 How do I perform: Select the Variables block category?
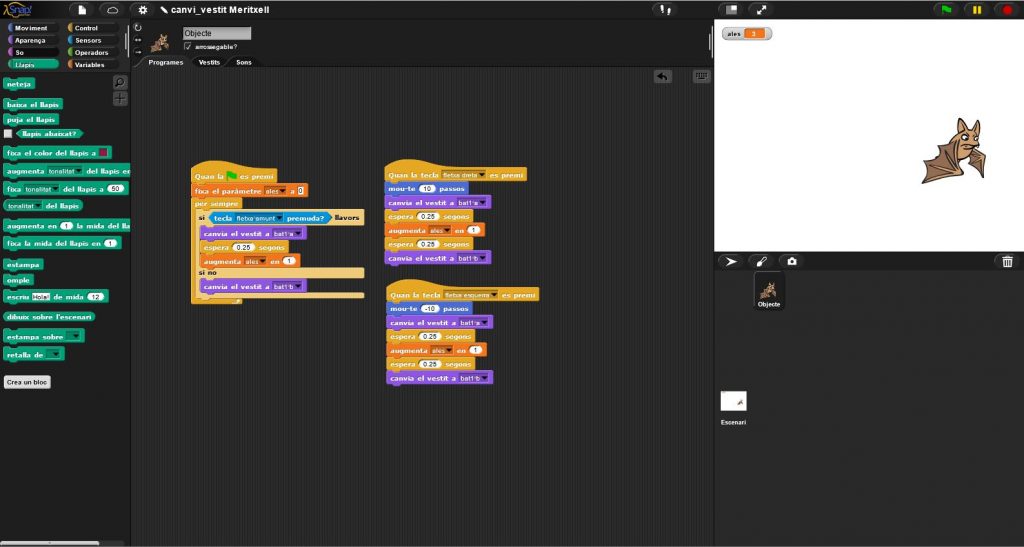93,64
